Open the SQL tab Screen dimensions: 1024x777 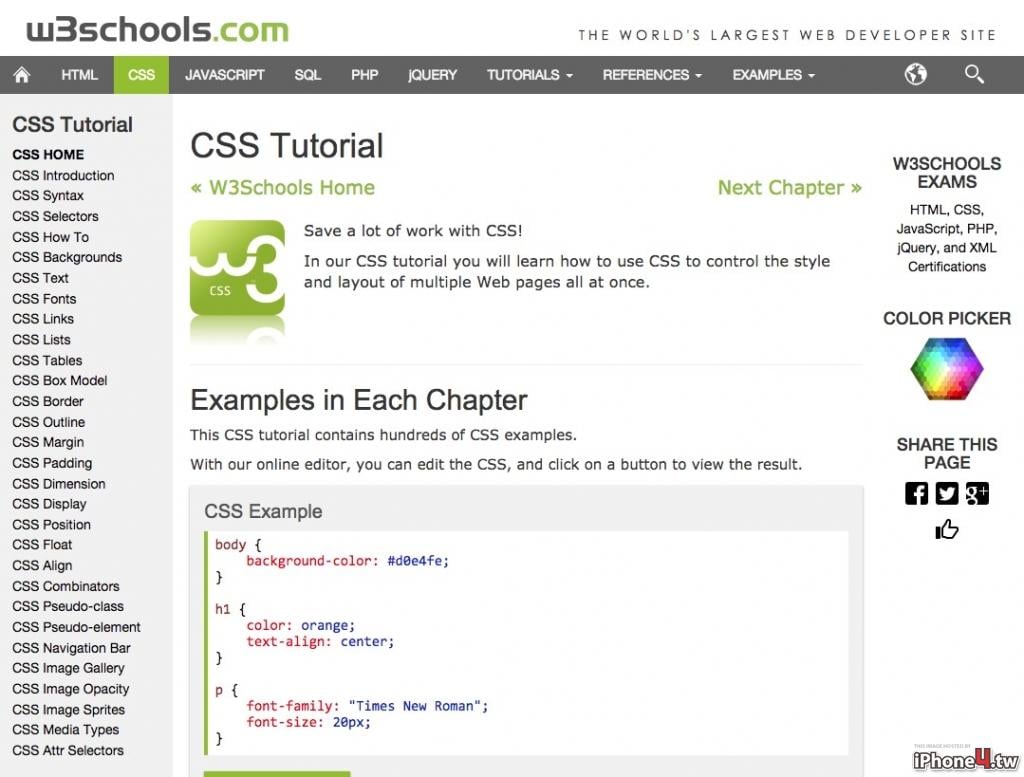(308, 75)
